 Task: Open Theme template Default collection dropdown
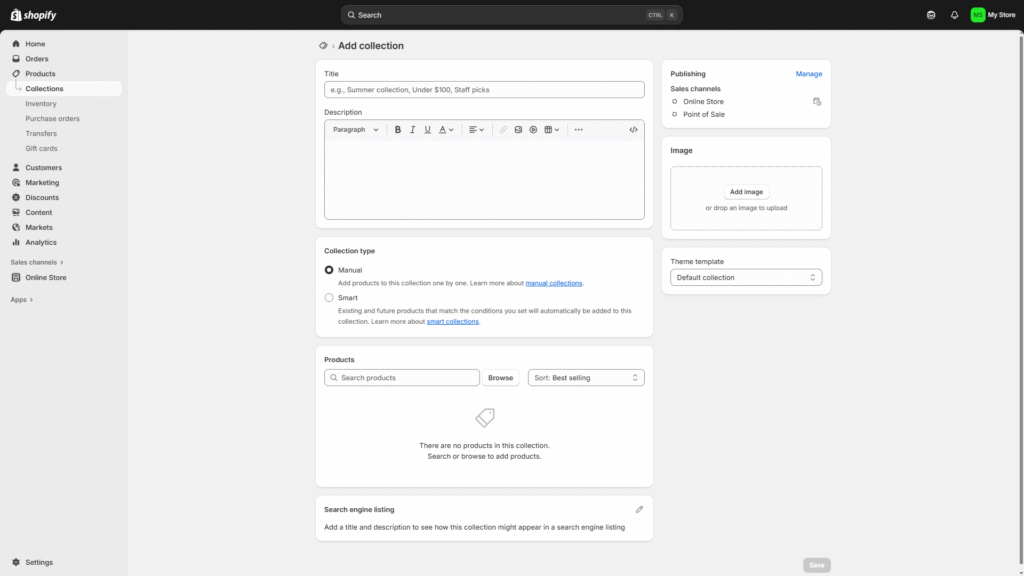pos(746,278)
